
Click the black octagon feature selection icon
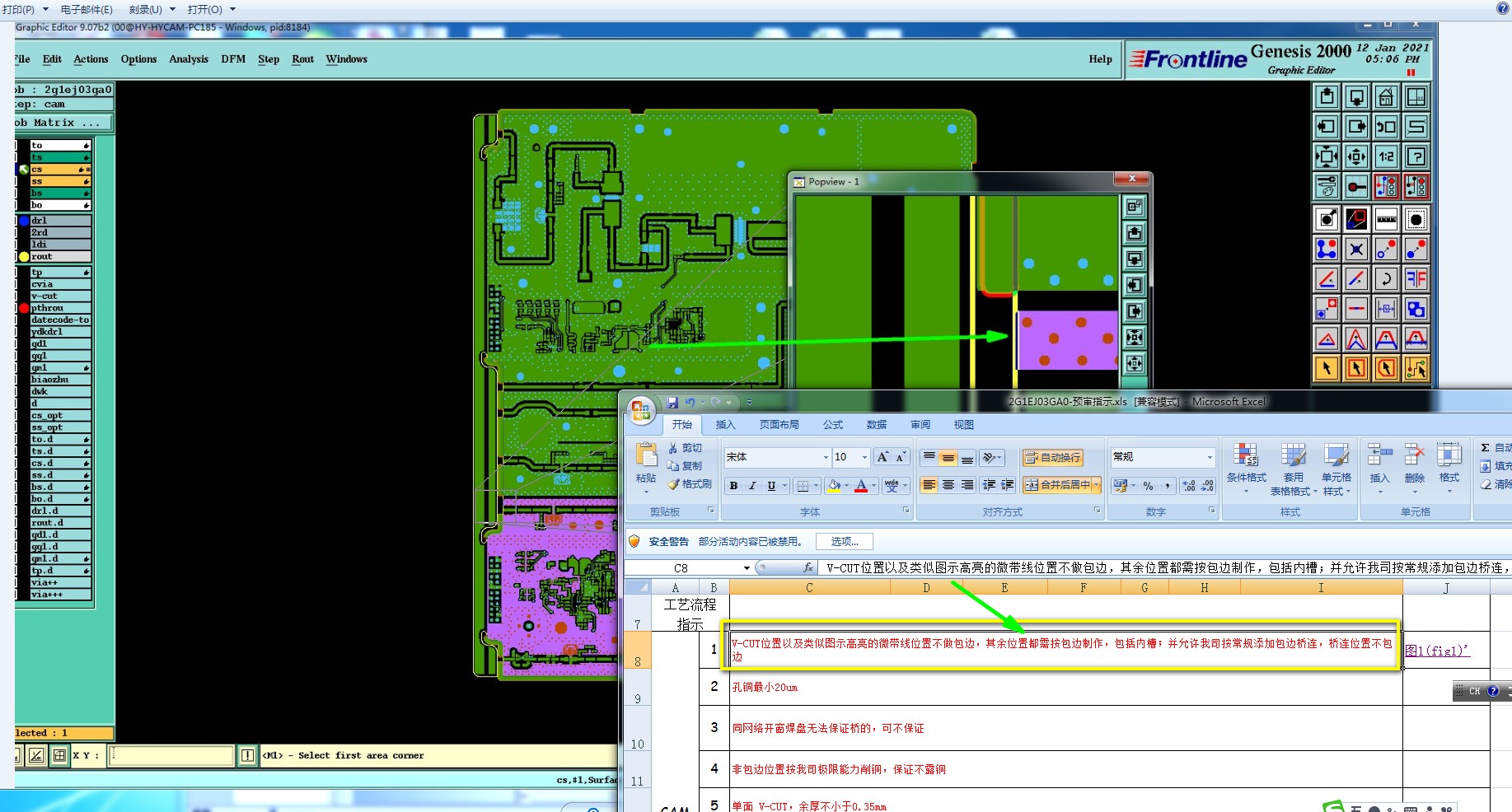click(x=1416, y=219)
